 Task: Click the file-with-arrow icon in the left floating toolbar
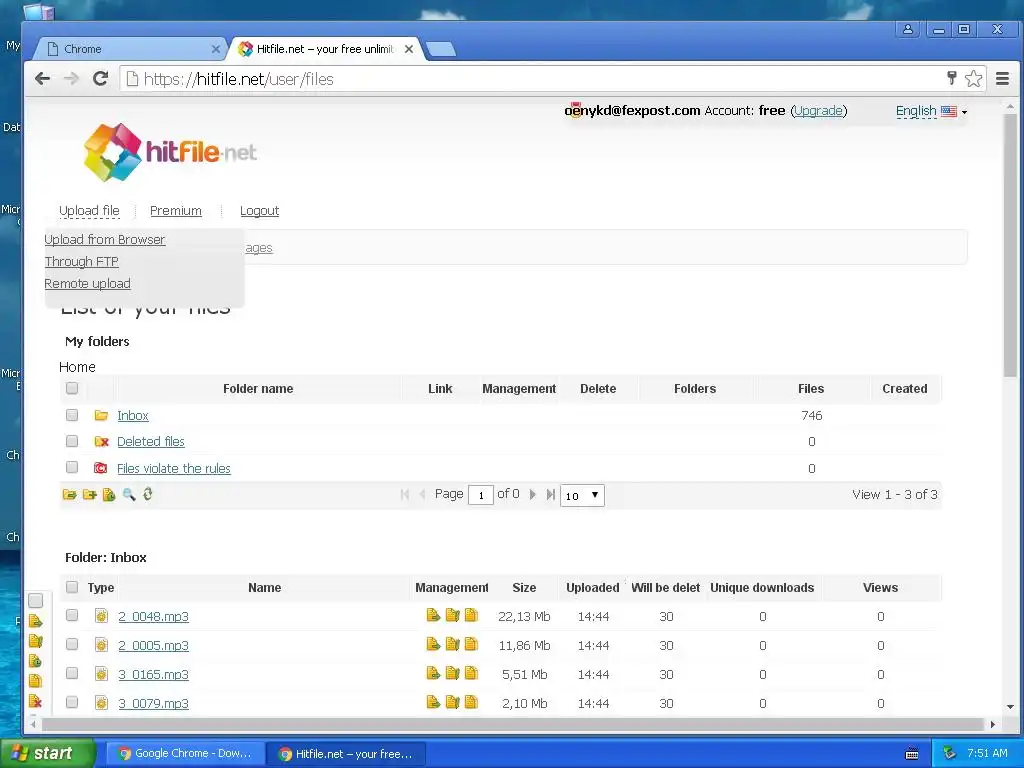pyautogui.click(x=36, y=621)
